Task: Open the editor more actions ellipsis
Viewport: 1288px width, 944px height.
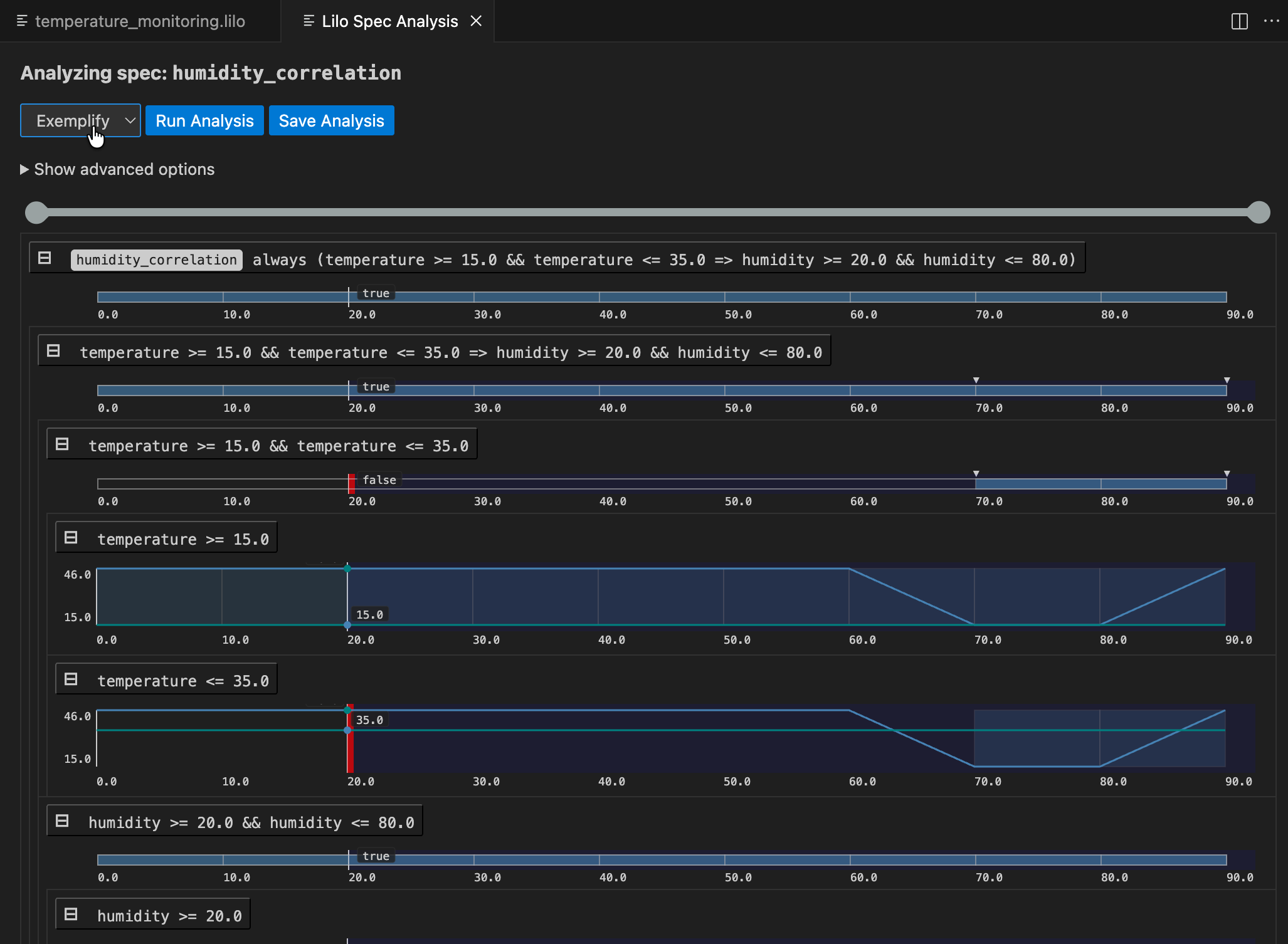Action: coord(1271,21)
